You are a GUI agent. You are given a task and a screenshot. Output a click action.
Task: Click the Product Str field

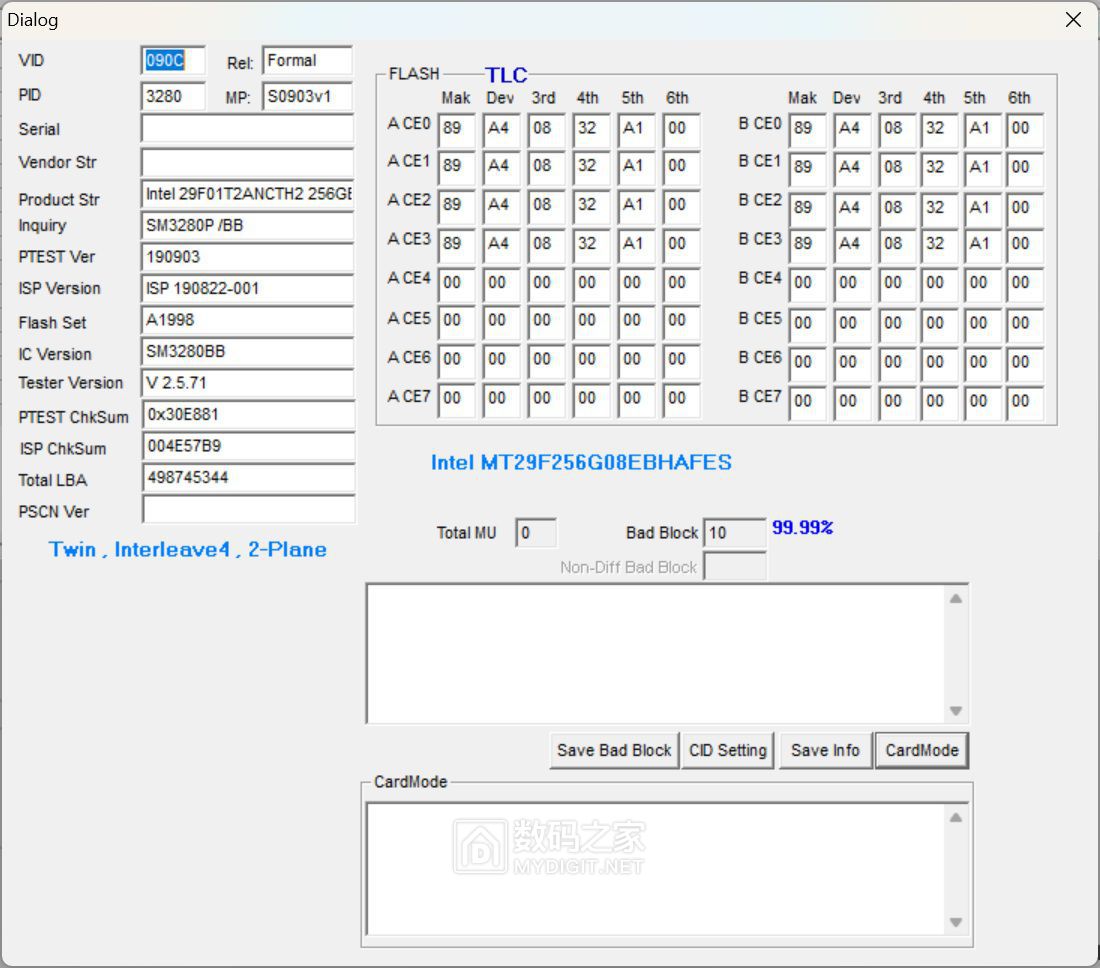pyautogui.click(x=247, y=195)
